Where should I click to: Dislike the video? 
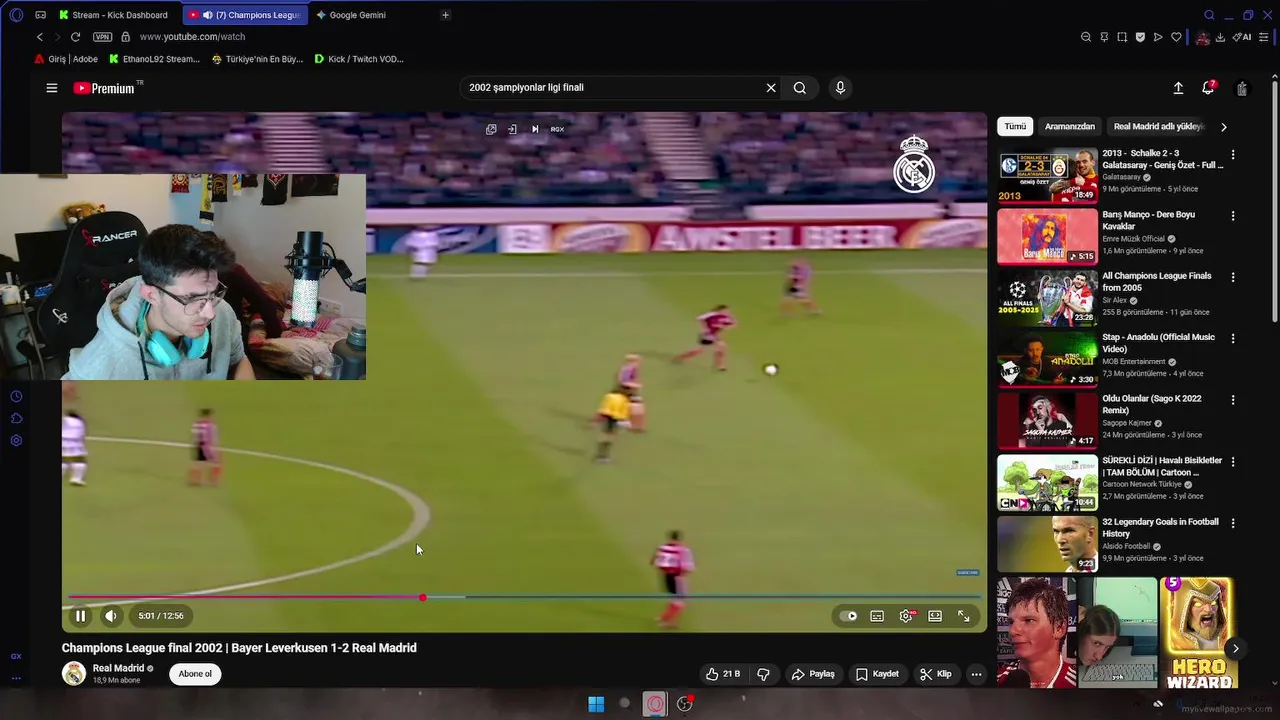point(763,674)
